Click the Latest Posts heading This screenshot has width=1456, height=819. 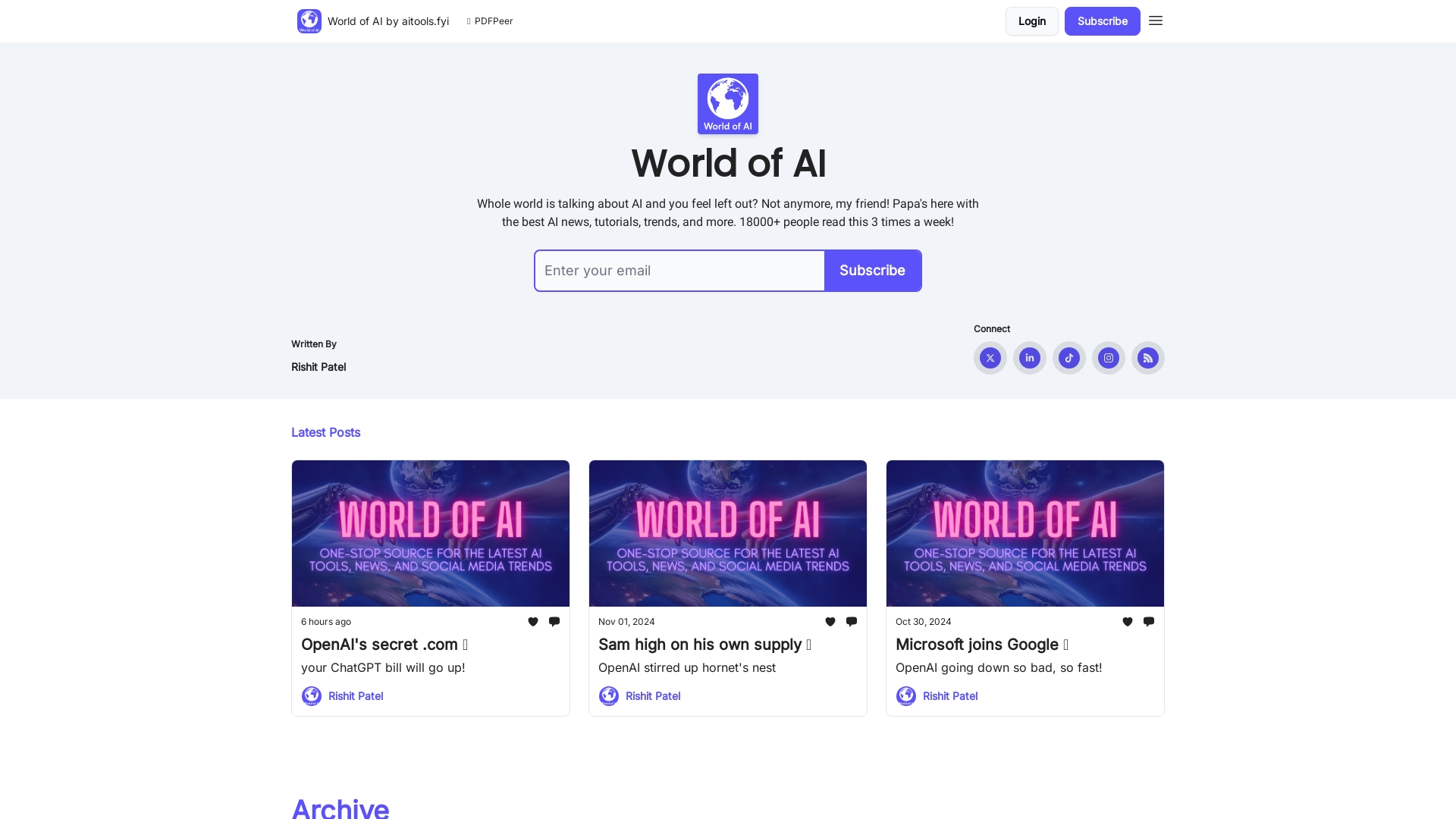click(x=326, y=432)
